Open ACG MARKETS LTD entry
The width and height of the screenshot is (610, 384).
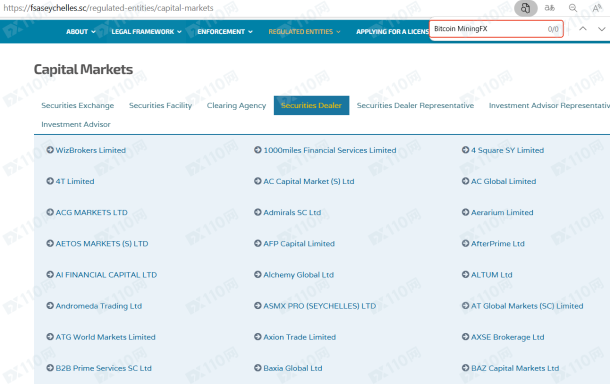coord(91,212)
